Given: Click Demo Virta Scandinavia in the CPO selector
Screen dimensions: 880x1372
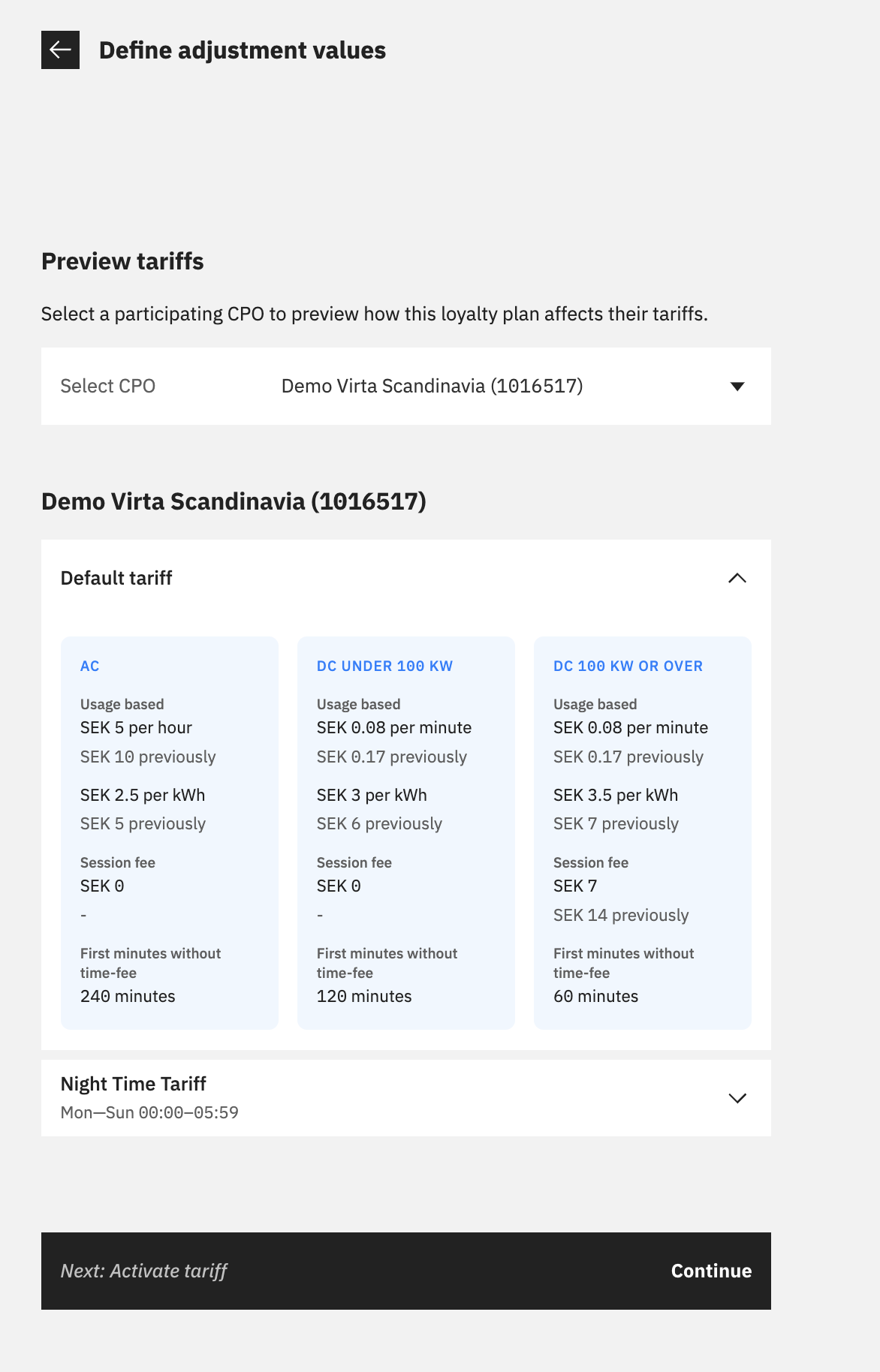Looking at the screenshot, I should click(432, 386).
